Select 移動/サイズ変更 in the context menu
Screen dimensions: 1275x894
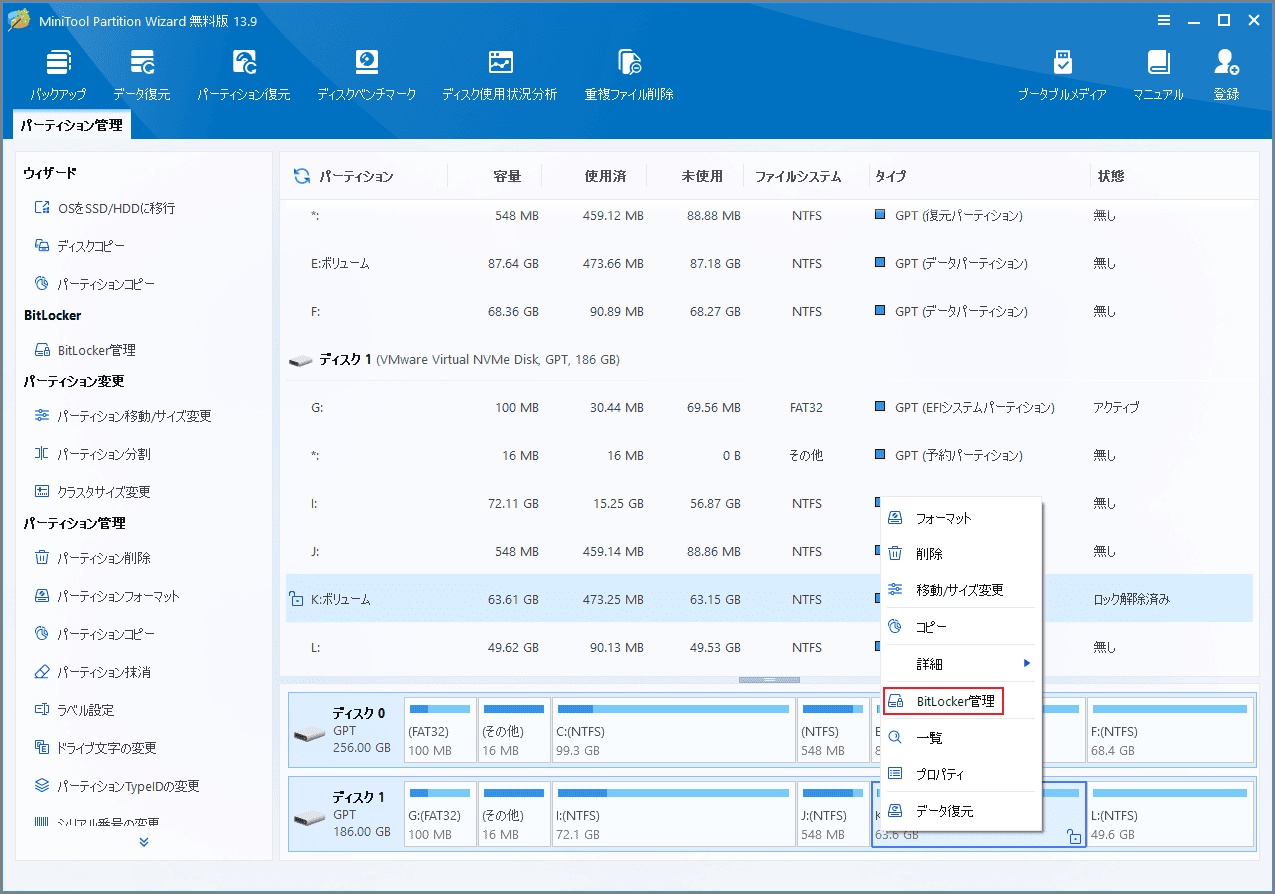pyautogui.click(x=960, y=590)
